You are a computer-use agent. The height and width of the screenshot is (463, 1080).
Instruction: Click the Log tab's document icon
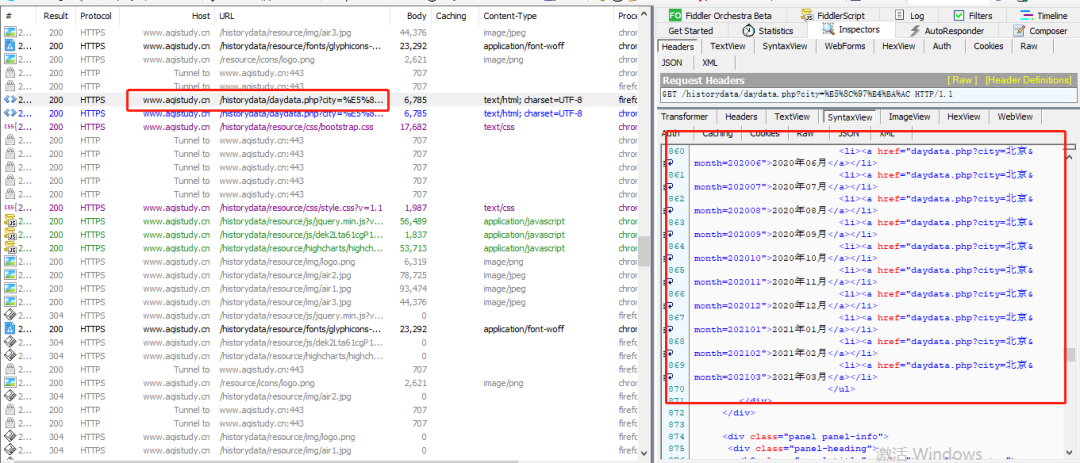[x=900, y=15]
